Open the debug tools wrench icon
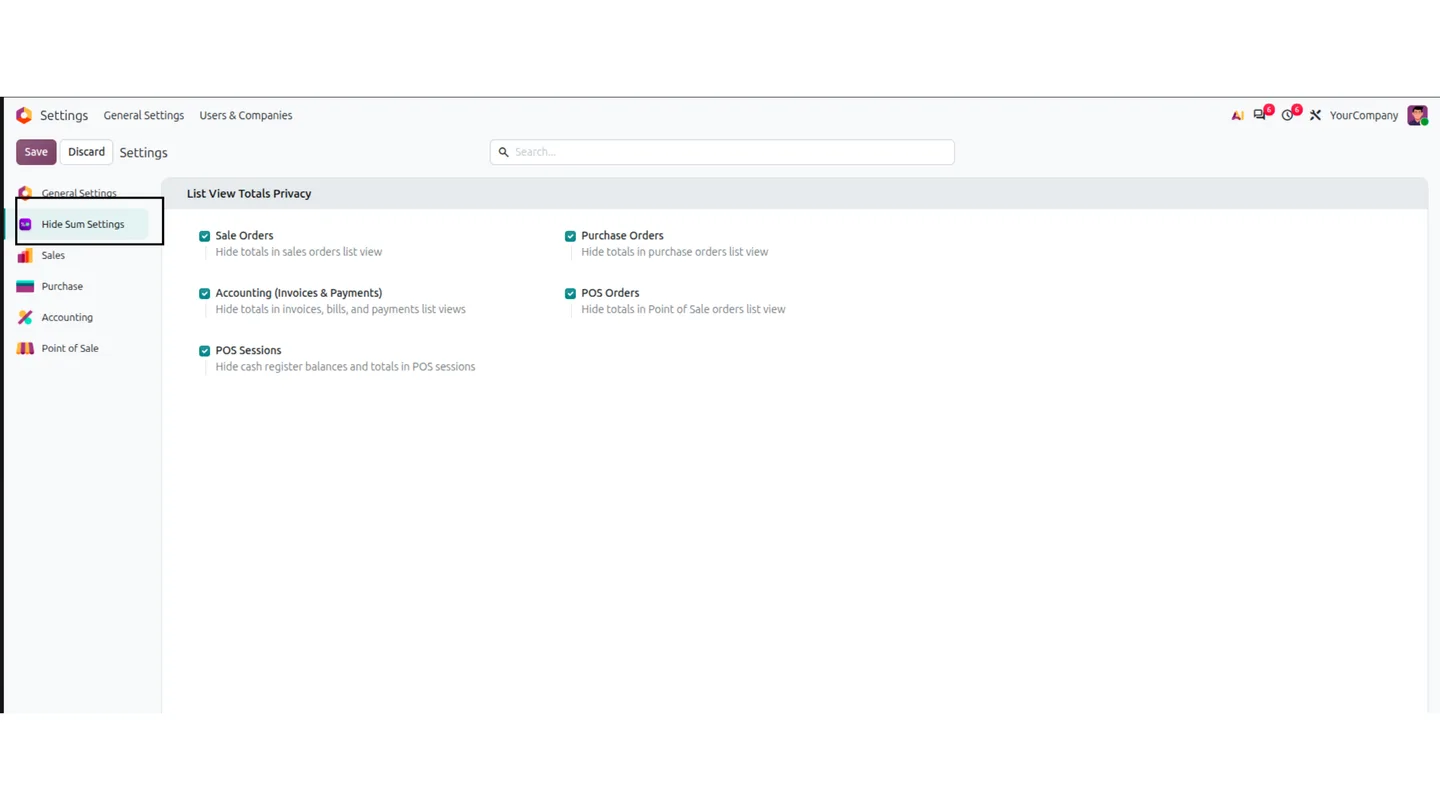Screen dimensions: 1440x810 (1315, 115)
